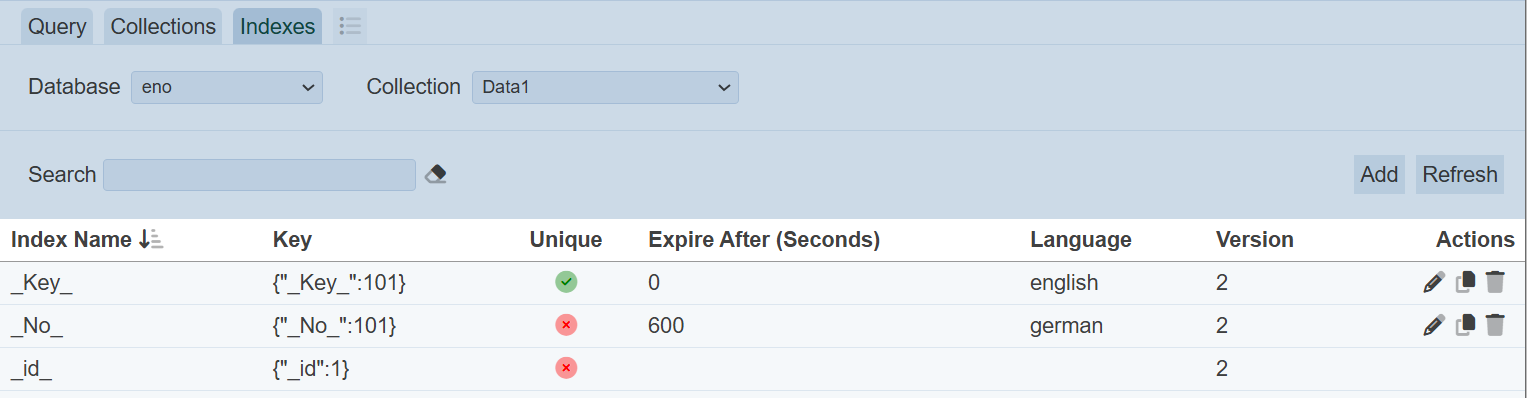Click the Add button
Screen dimensions: 1527x398
coord(1379,174)
